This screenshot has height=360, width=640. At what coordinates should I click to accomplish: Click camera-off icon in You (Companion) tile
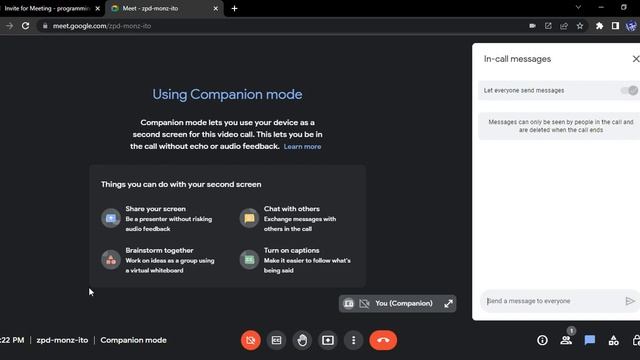coord(364,303)
